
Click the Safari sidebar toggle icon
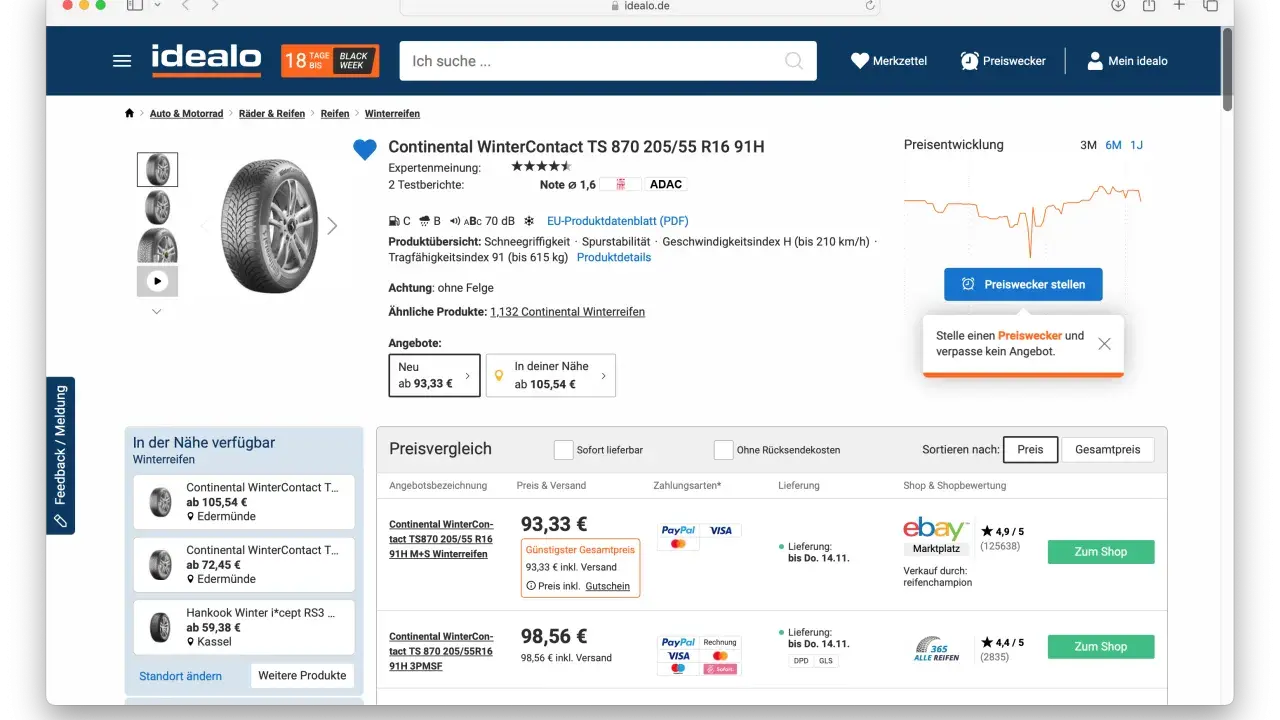click(135, 5)
